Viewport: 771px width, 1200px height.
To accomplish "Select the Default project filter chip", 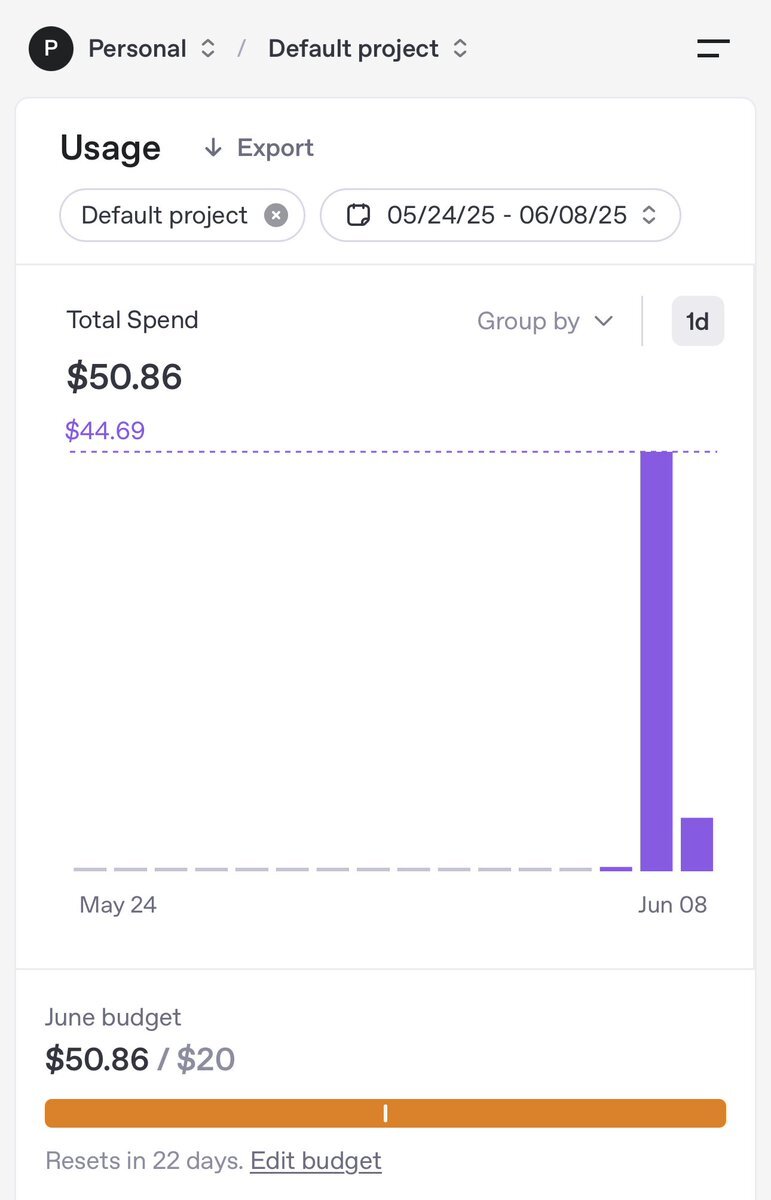I will click(x=164, y=215).
